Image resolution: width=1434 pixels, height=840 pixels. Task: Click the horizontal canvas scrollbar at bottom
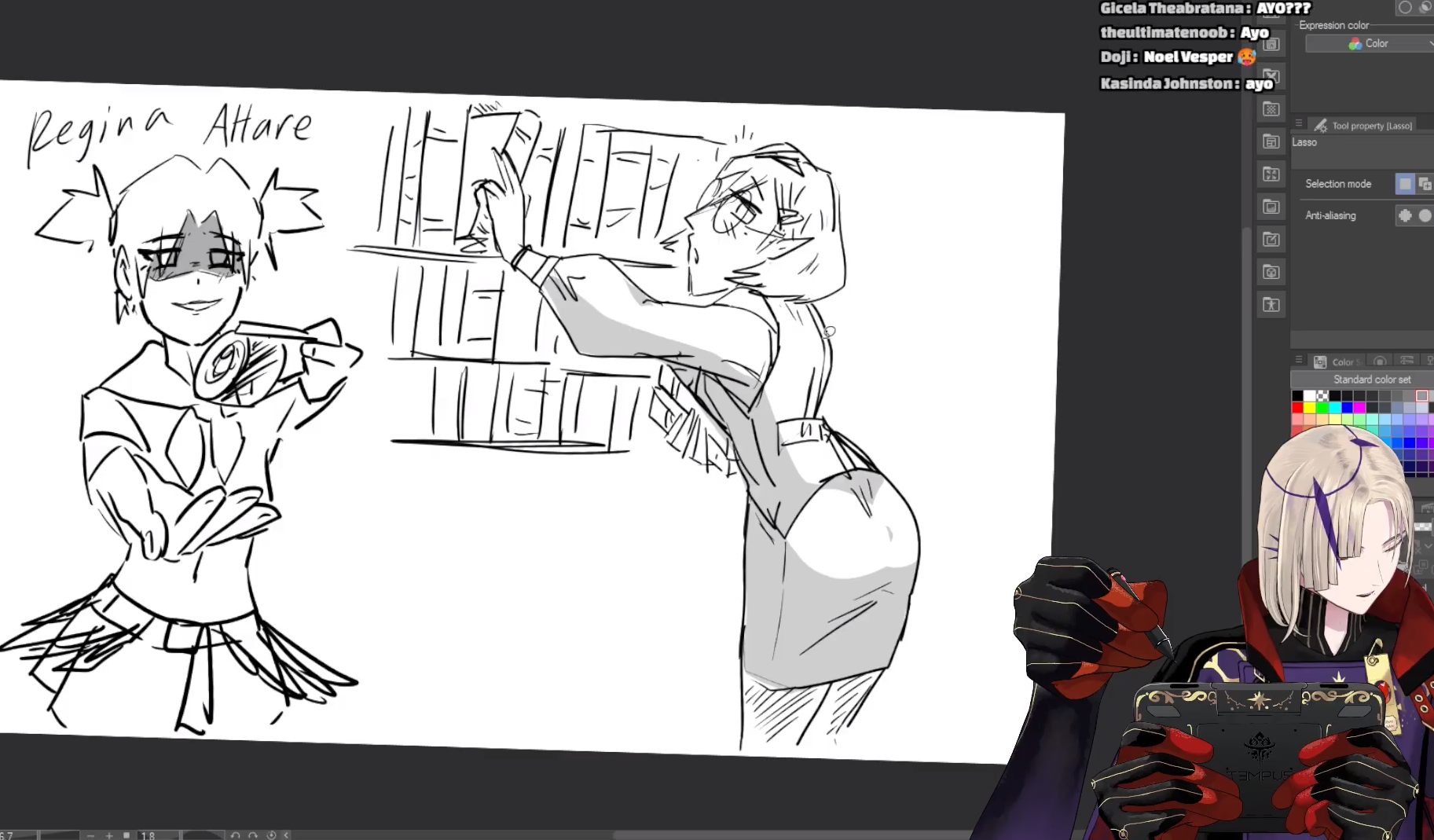(794, 835)
